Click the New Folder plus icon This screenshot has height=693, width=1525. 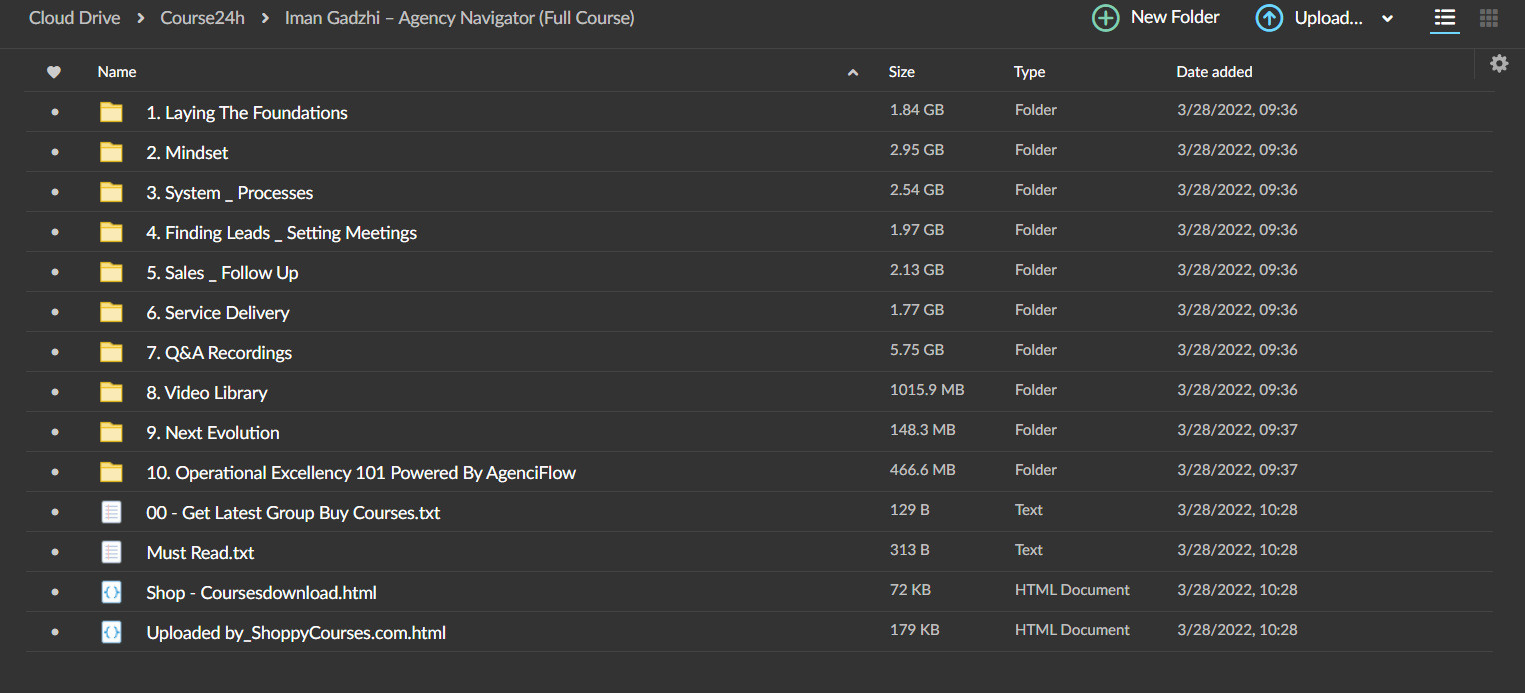(1105, 18)
